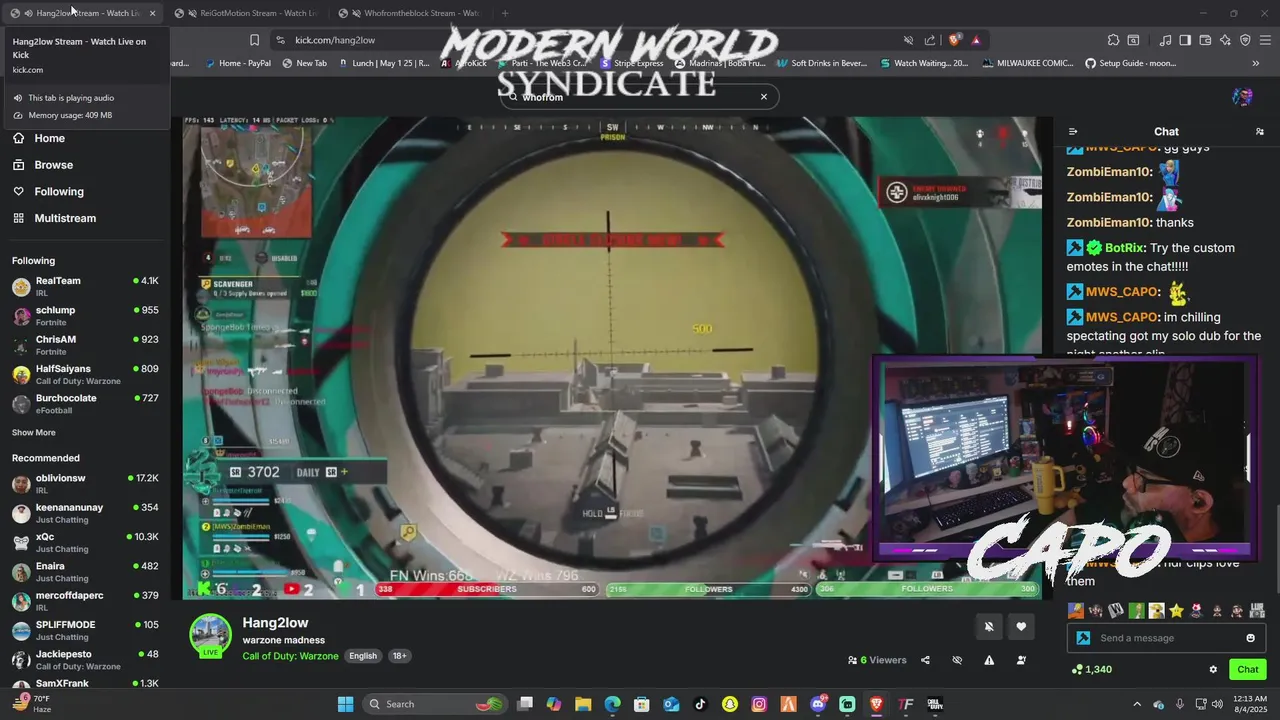Open the user moderation icon beside report
This screenshot has height=720, width=1280.
[1021, 660]
